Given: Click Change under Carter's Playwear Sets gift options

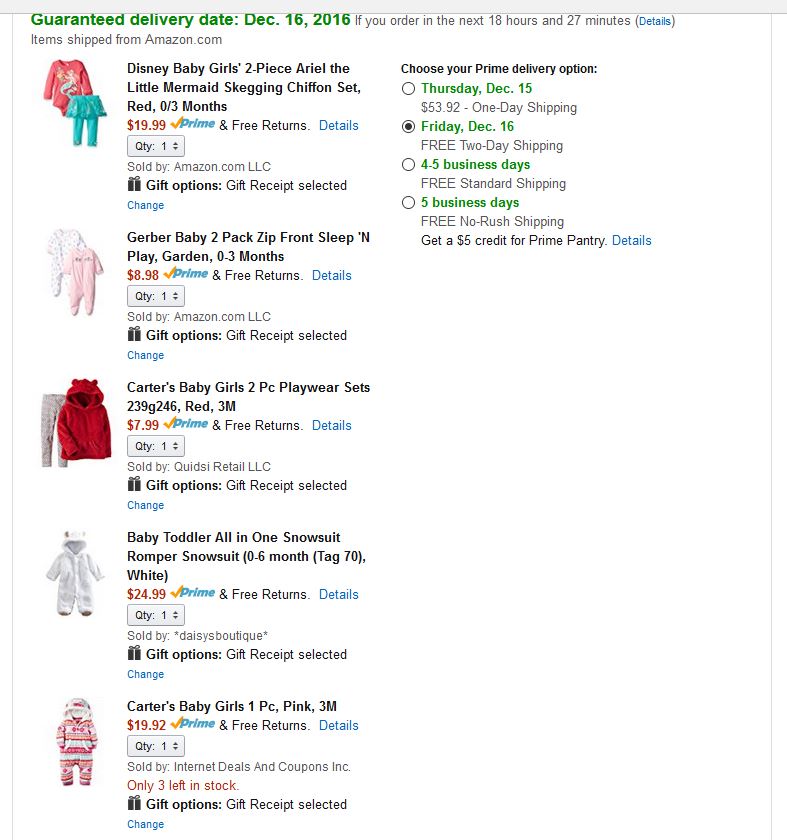Looking at the screenshot, I should [x=145, y=505].
